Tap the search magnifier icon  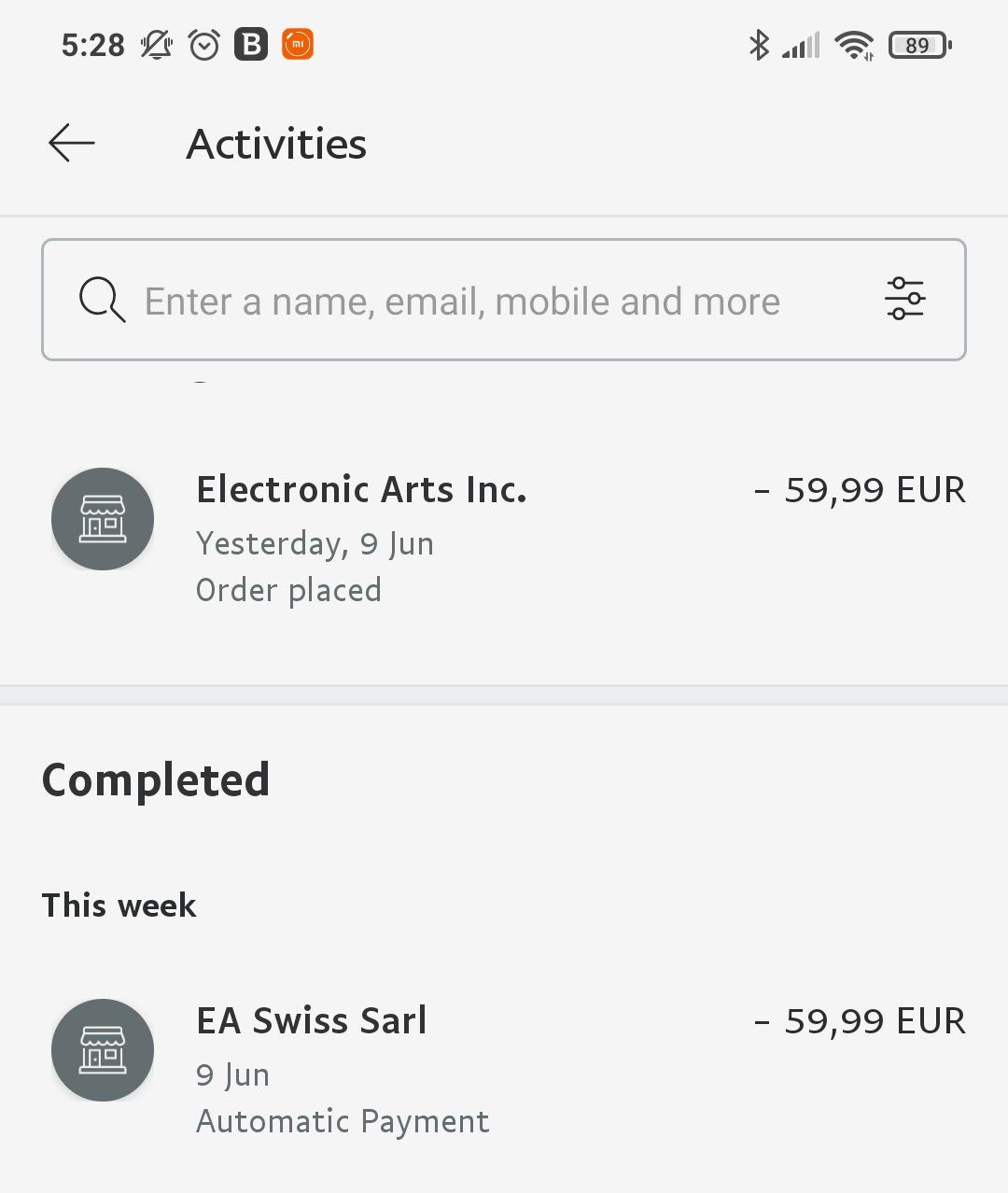tap(102, 300)
